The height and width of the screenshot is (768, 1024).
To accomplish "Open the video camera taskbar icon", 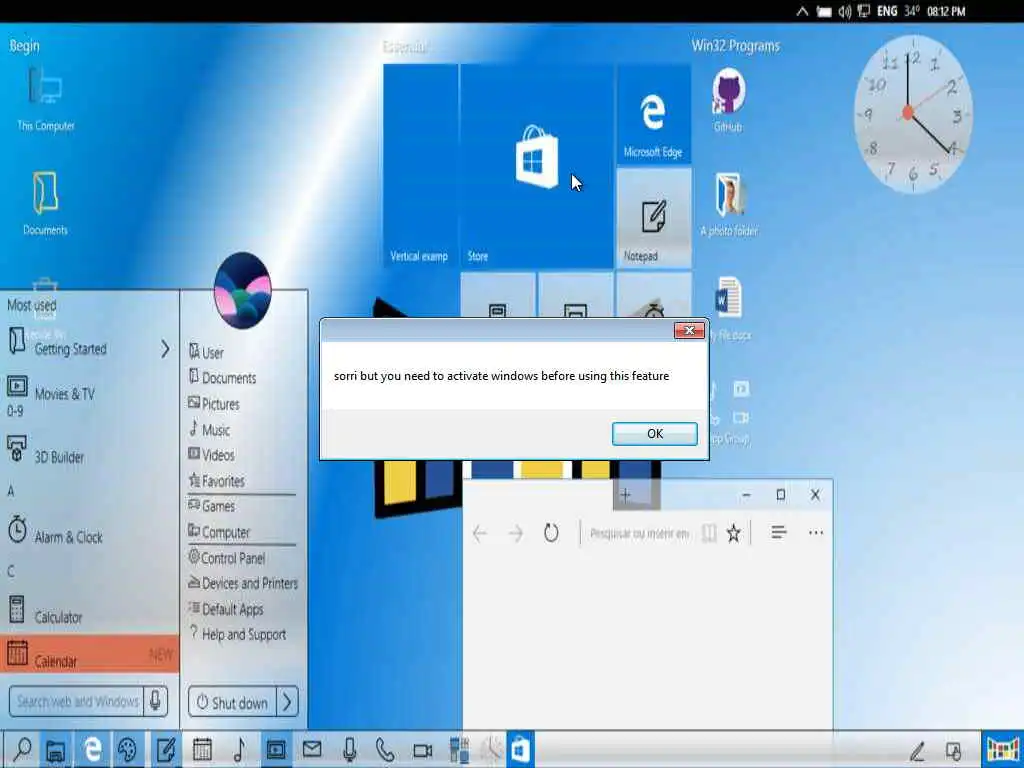I will (x=423, y=750).
